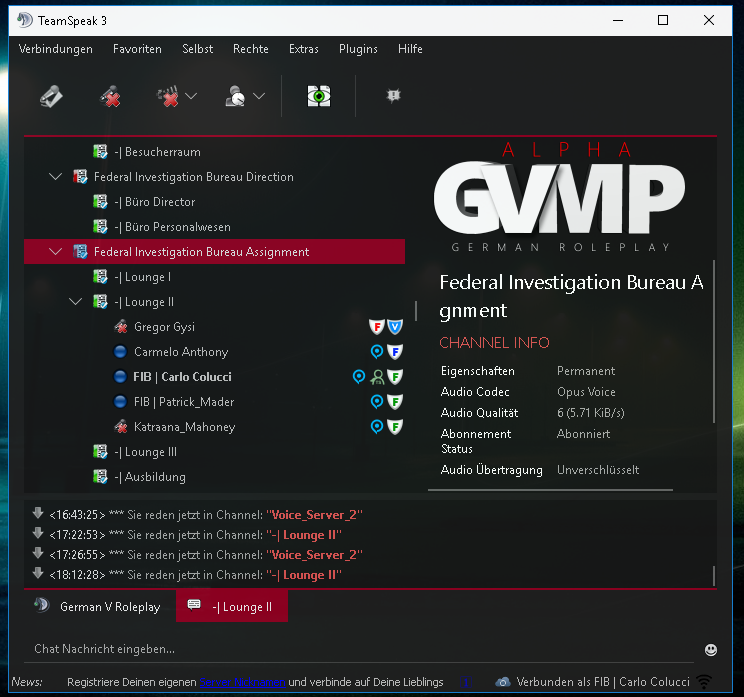Click Carmelo Anthony's blue status orb
This screenshot has width=744, height=697.
121,352
